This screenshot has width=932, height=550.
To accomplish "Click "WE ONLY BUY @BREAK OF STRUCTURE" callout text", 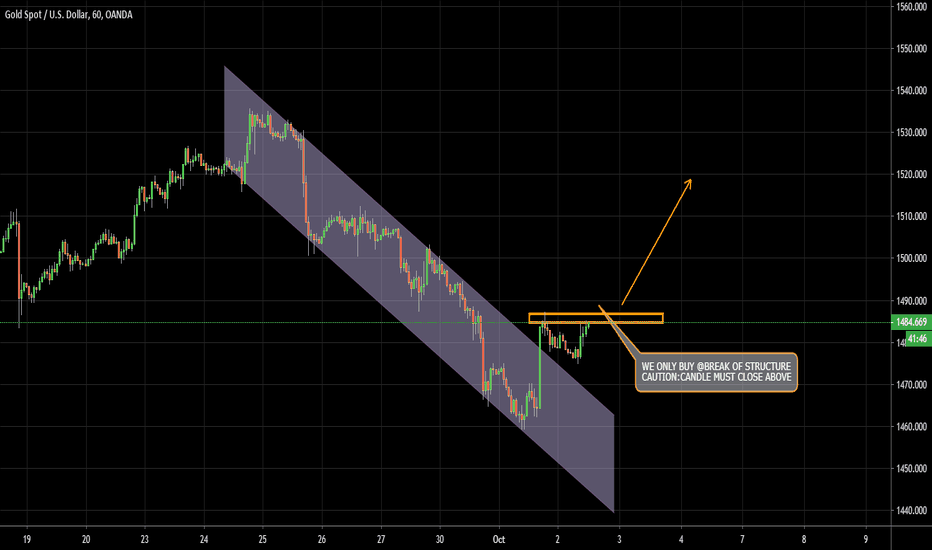I will (x=716, y=366).
